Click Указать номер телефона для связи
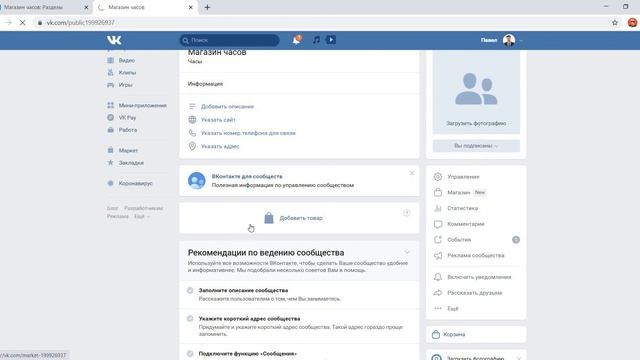This screenshot has height=360, width=640. click(248, 133)
